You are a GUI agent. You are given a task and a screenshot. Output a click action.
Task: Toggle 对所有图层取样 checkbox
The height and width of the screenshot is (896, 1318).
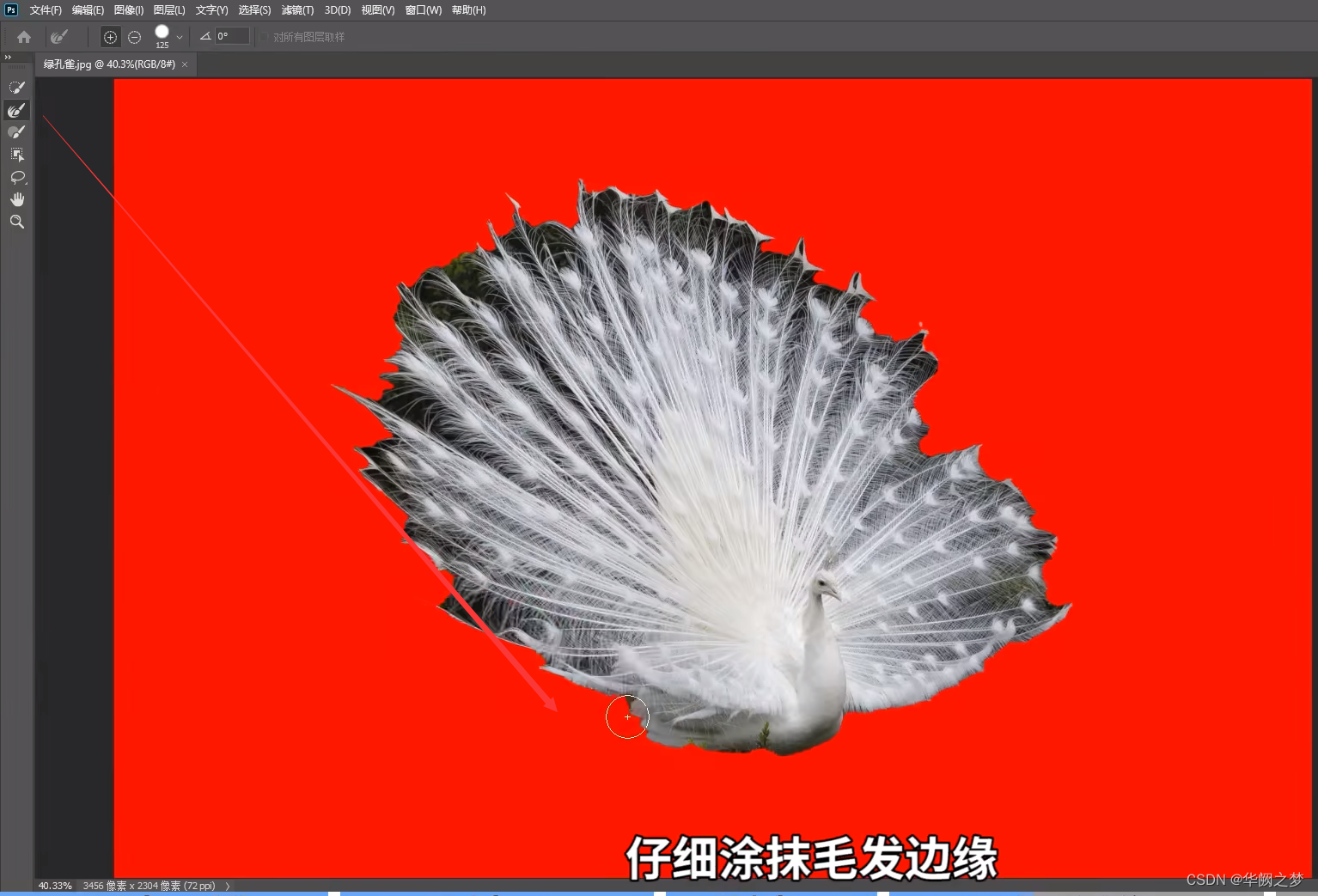[265, 37]
